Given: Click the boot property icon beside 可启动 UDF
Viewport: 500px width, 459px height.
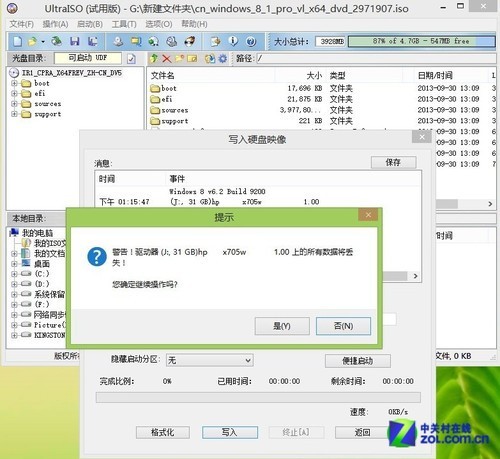Looking at the screenshot, I should pyautogui.click(x=131, y=59).
